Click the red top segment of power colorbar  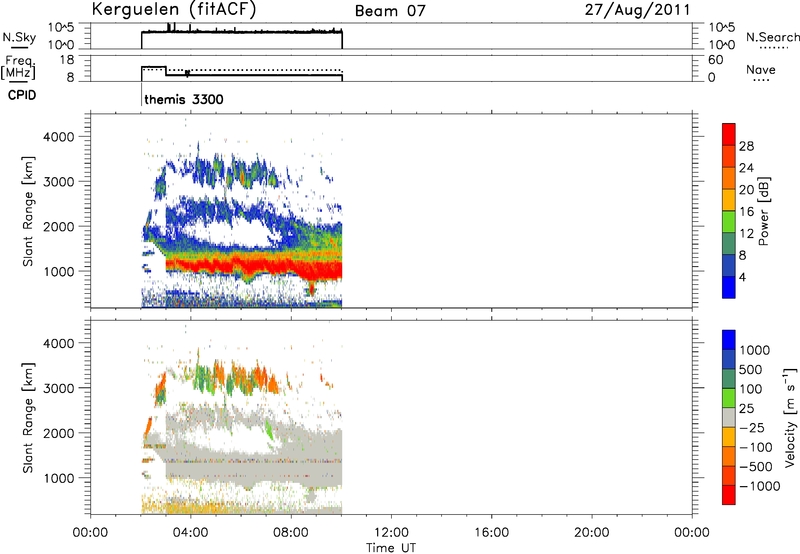pyautogui.click(x=729, y=135)
